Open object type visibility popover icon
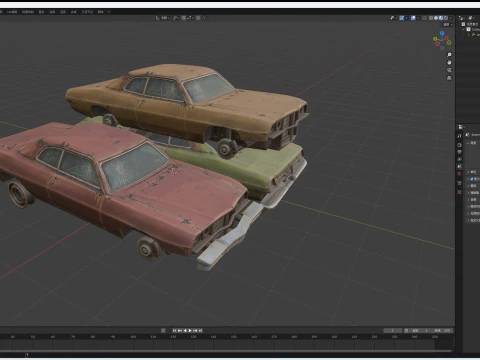Image resolution: width=480 pixels, height=360 pixels. pos(393,18)
